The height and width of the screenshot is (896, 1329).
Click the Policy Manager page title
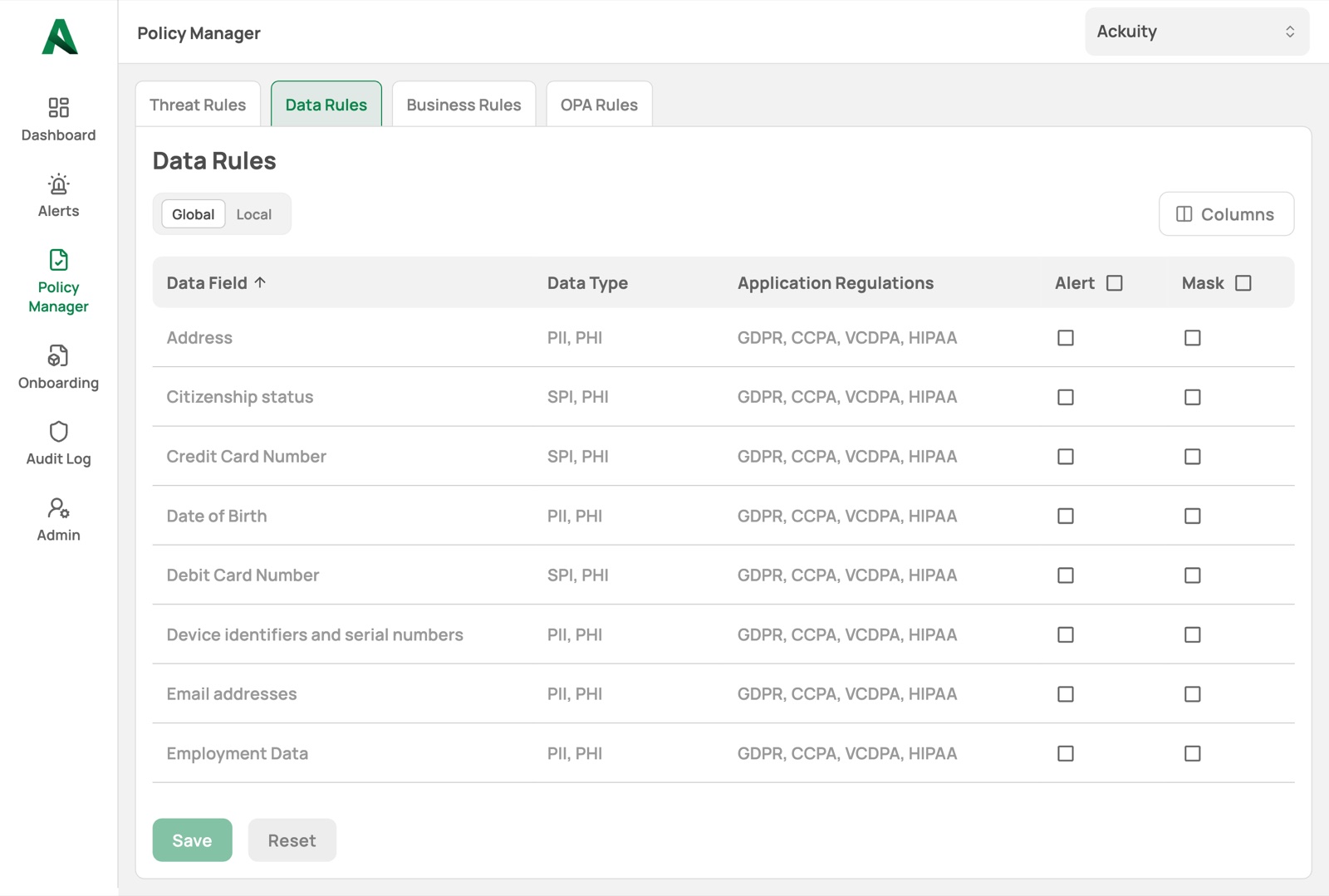[199, 33]
